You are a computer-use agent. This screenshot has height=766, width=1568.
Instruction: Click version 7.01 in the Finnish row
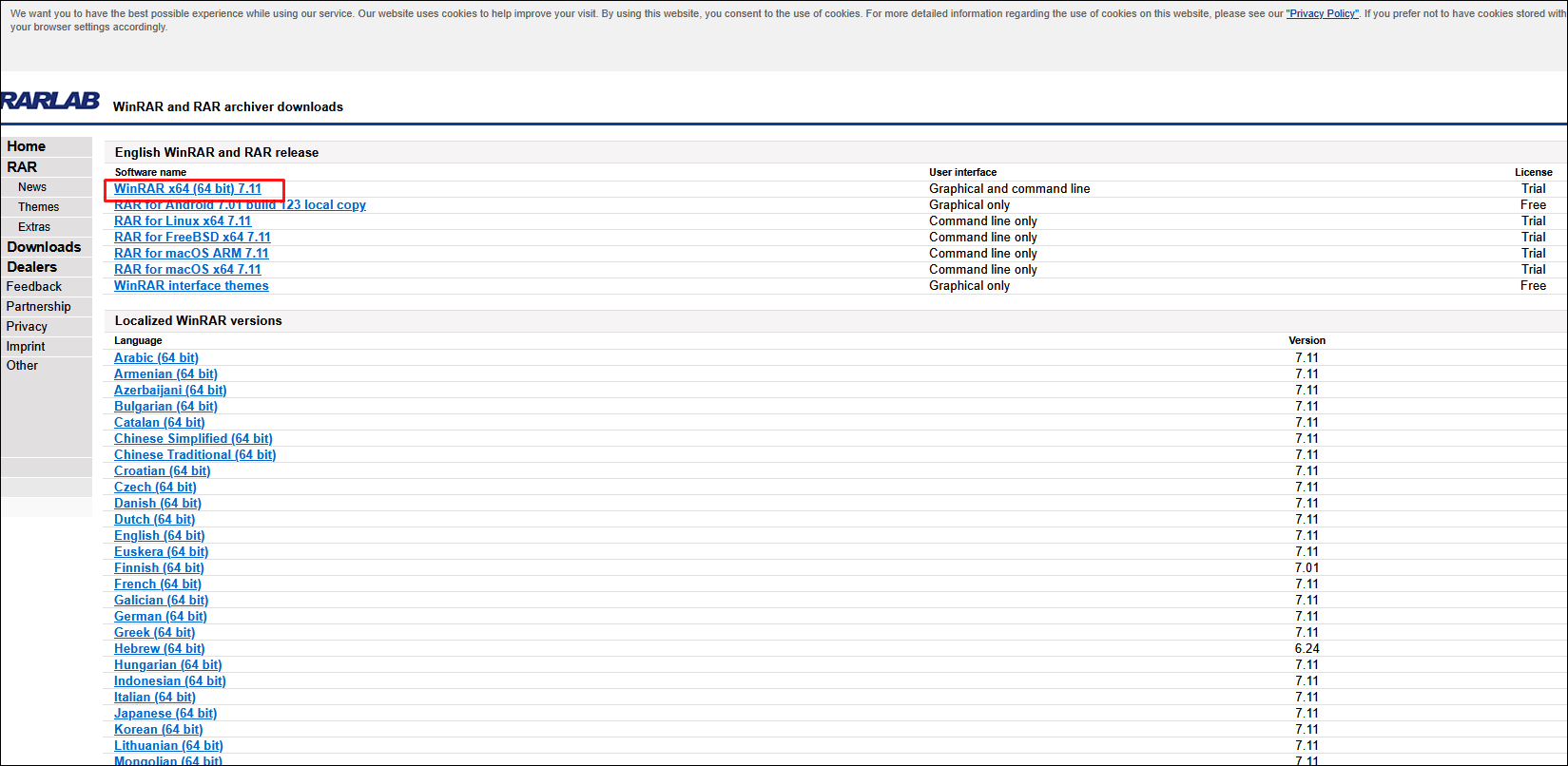pos(1307,568)
